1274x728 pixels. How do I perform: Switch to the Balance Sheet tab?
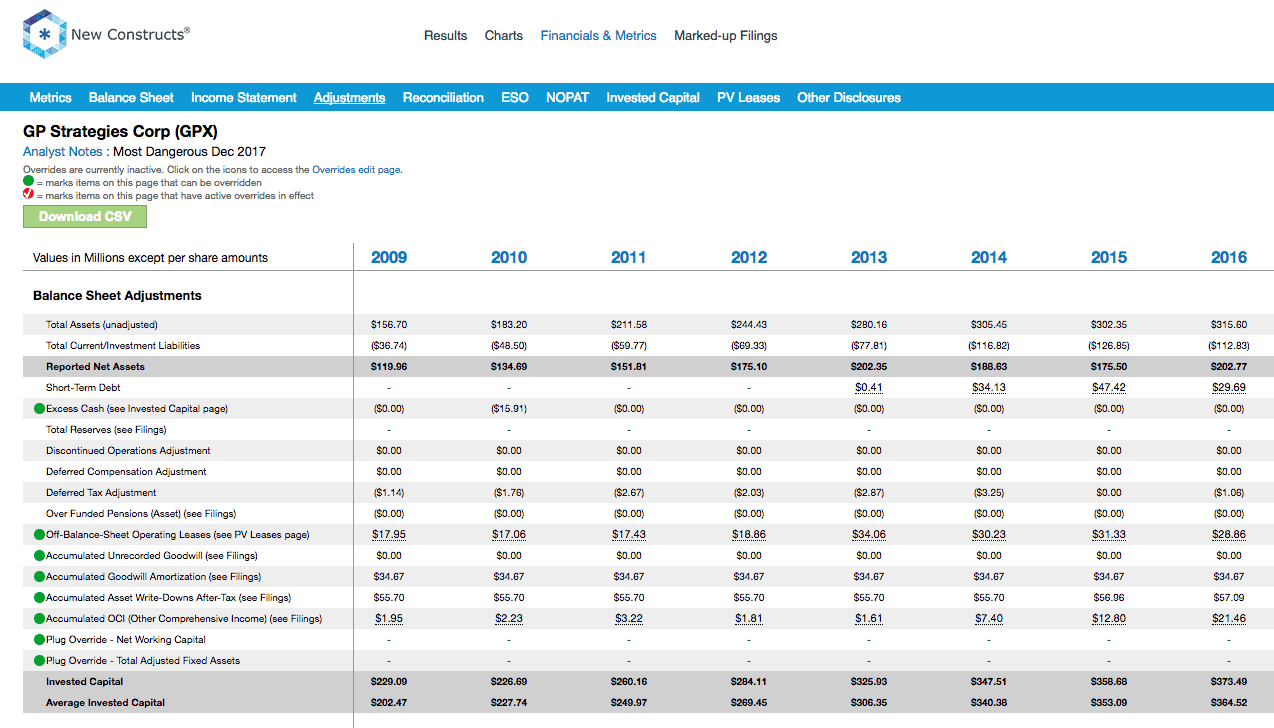coord(131,97)
